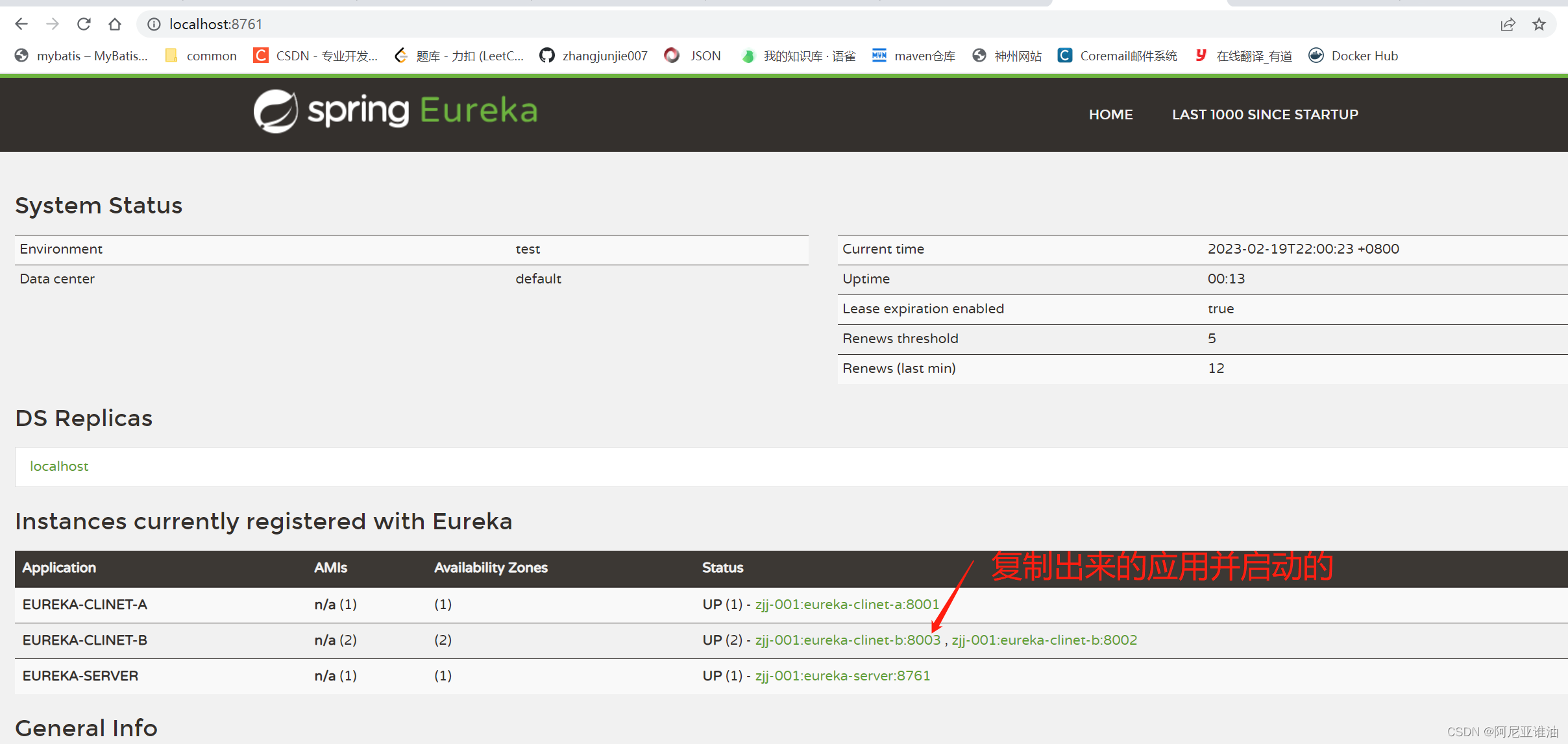This screenshot has height=744, width=1568.
Task: Open the common bookmarks folder
Action: [201, 56]
